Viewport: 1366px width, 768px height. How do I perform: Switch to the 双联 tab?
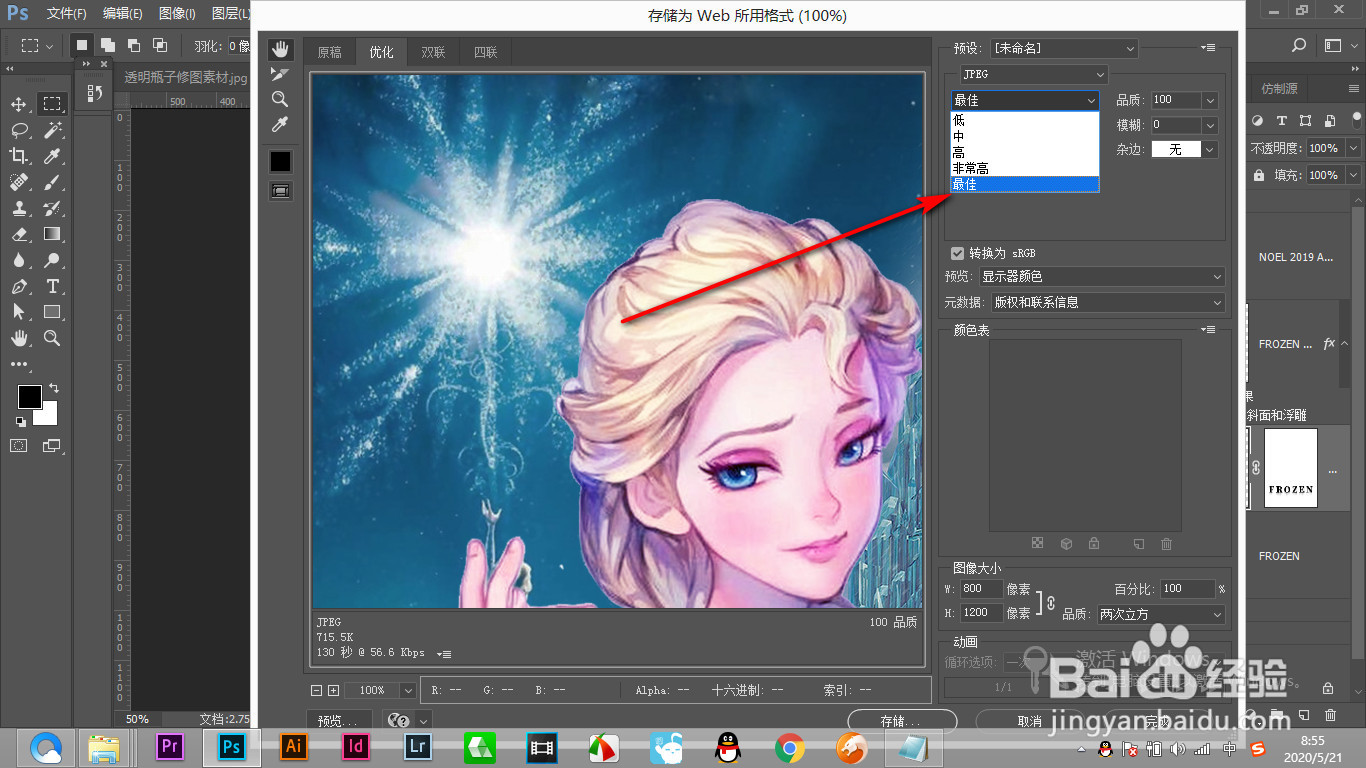(x=433, y=53)
